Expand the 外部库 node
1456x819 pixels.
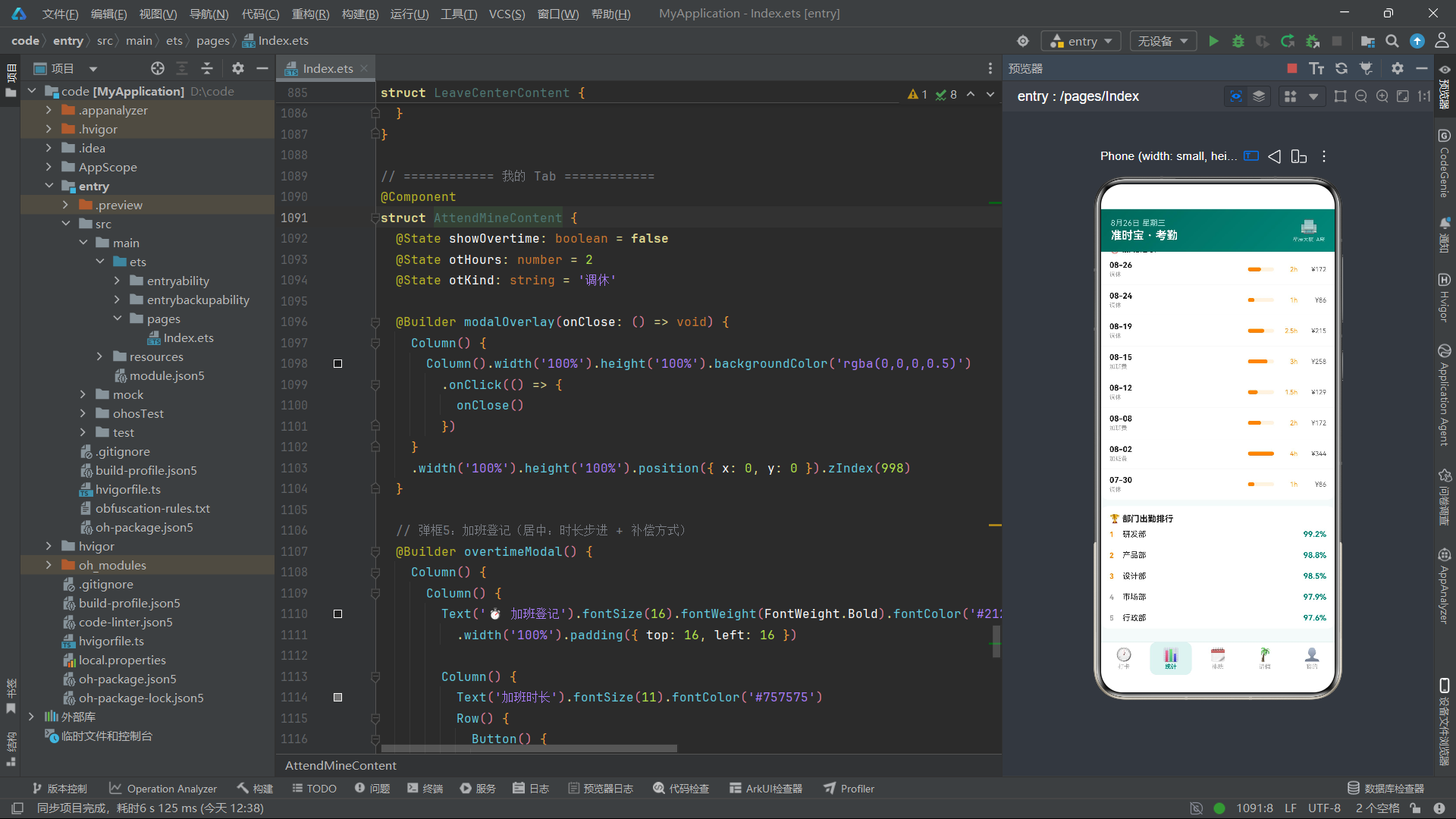(x=32, y=717)
